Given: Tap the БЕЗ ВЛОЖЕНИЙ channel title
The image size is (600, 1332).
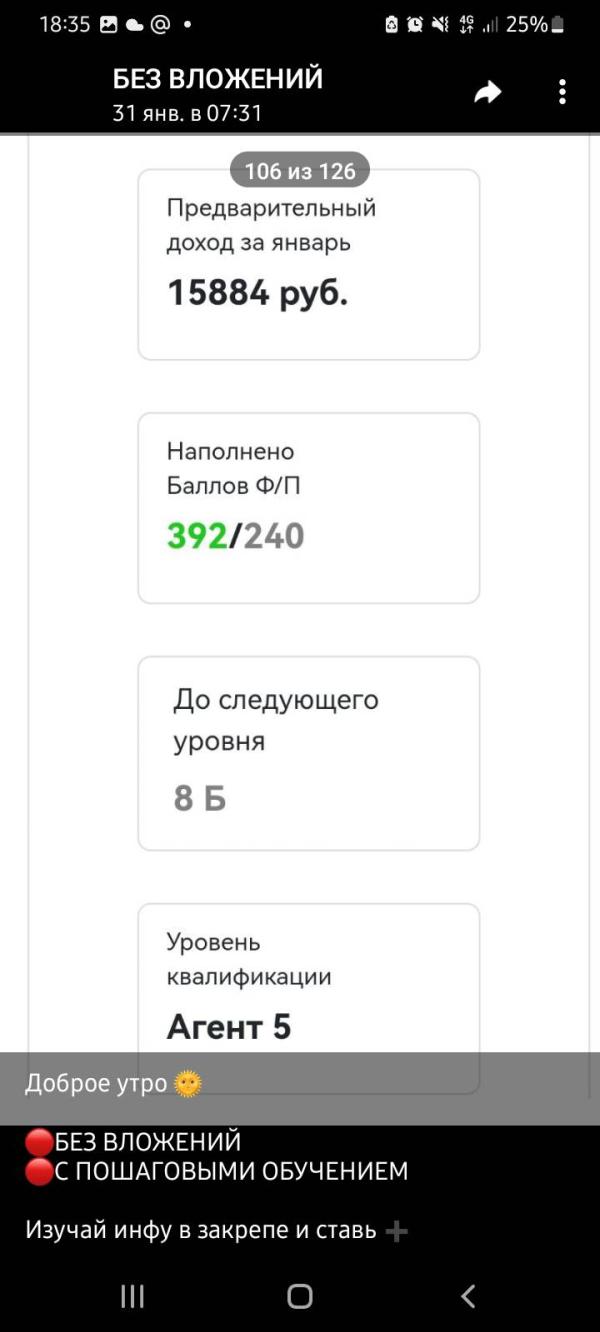Looking at the screenshot, I should [x=218, y=79].
